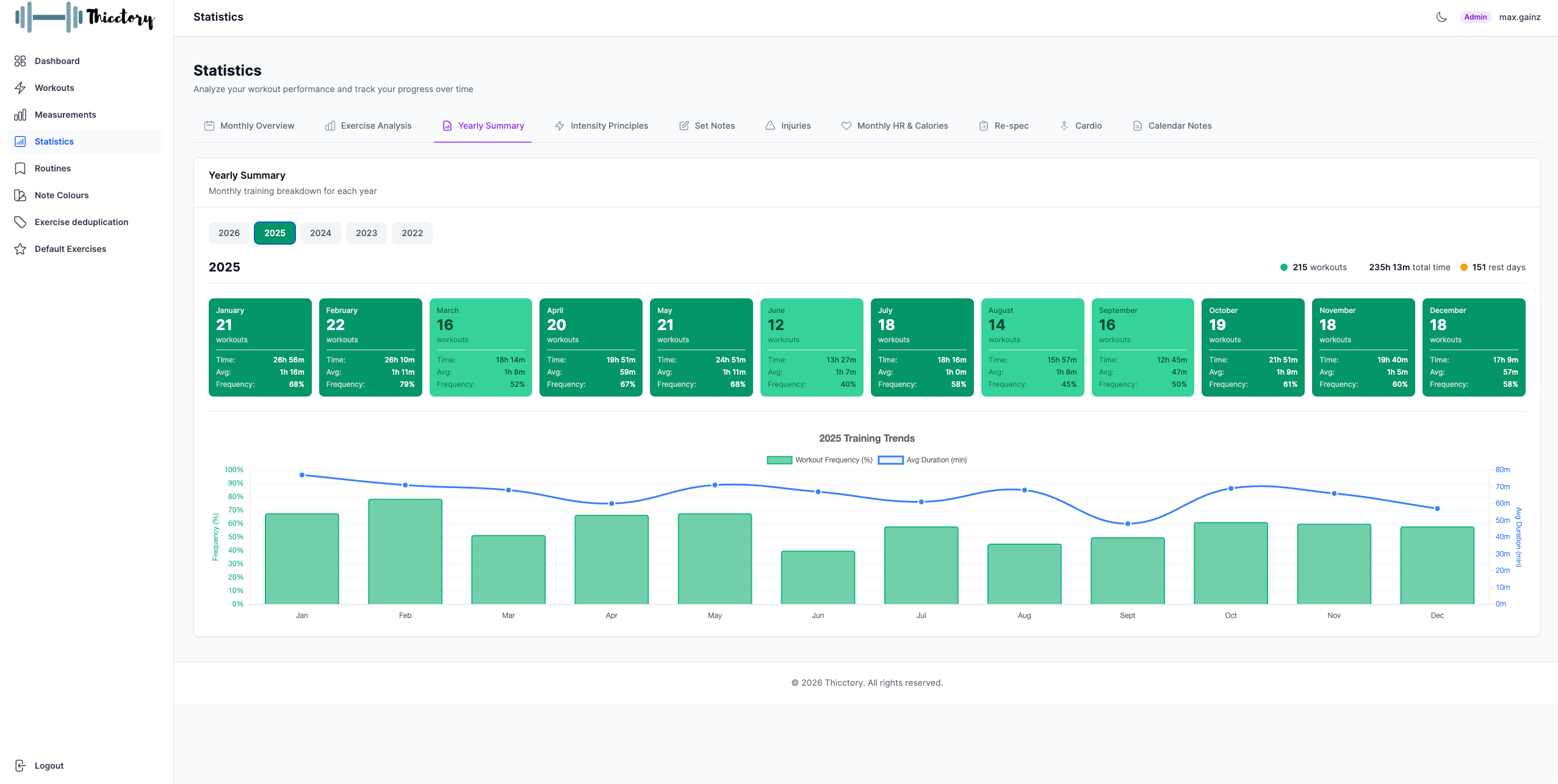Click the February monthly summary card

pyautogui.click(x=370, y=347)
